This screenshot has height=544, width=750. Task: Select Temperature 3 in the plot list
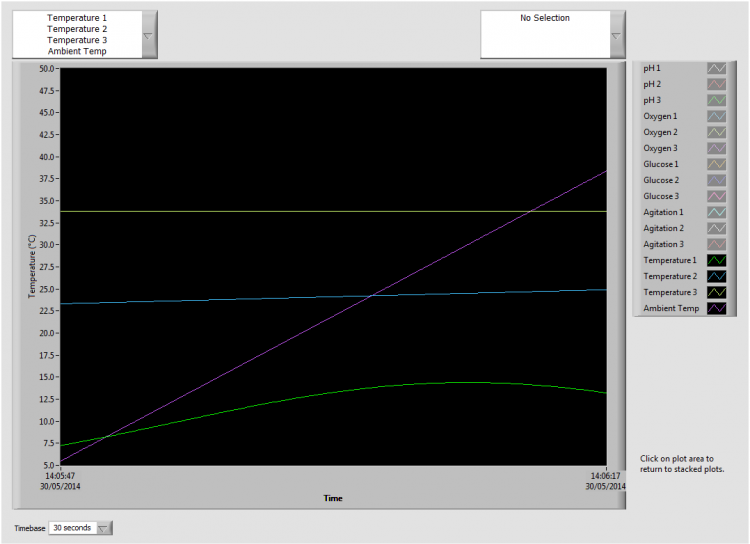(77, 40)
